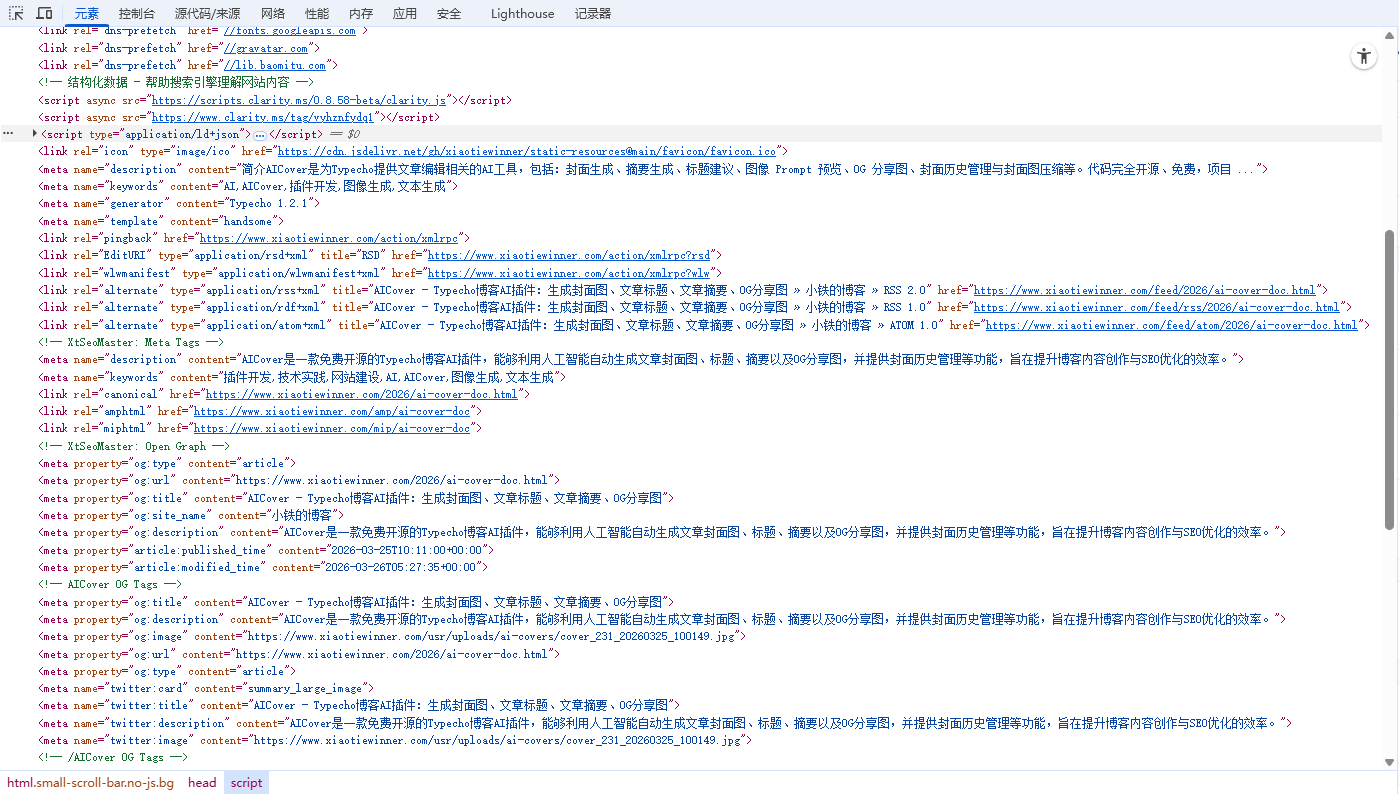Select the twitter:image meta row
Viewport: 1399px width, 794px height.
(x=394, y=741)
